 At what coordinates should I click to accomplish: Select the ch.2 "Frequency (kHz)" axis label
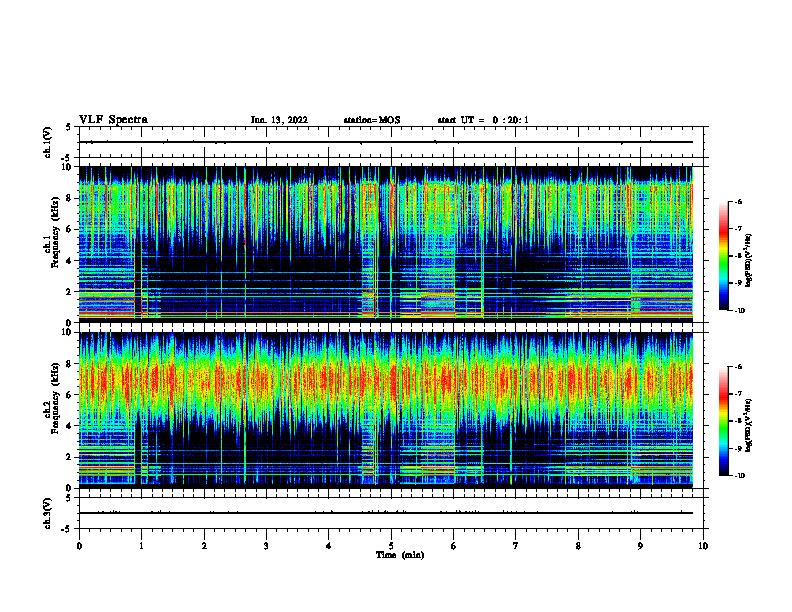click(55, 398)
